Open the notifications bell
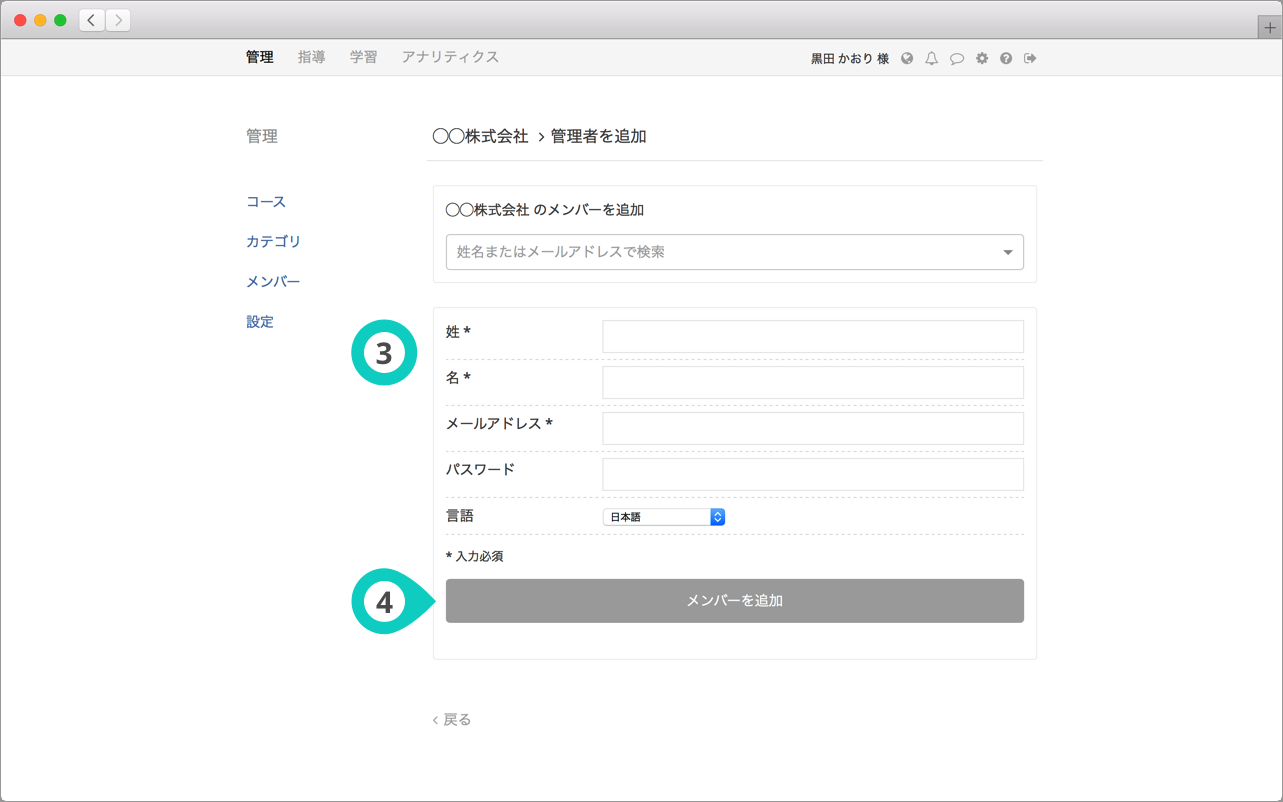The width and height of the screenshot is (1283, 802). (x=931, y=59)
